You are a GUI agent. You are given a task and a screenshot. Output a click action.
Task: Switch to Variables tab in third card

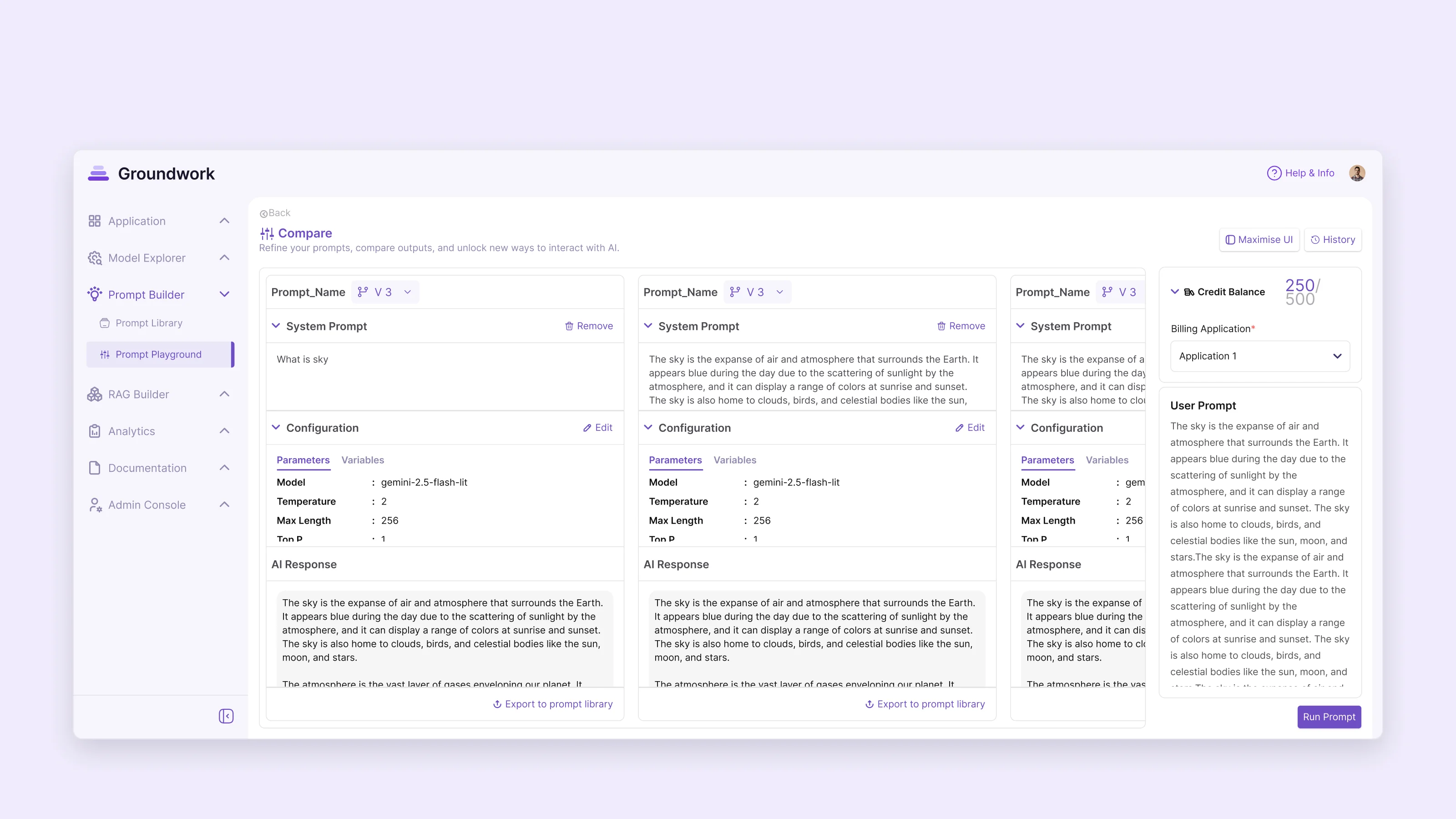(x=1107, y=460)
